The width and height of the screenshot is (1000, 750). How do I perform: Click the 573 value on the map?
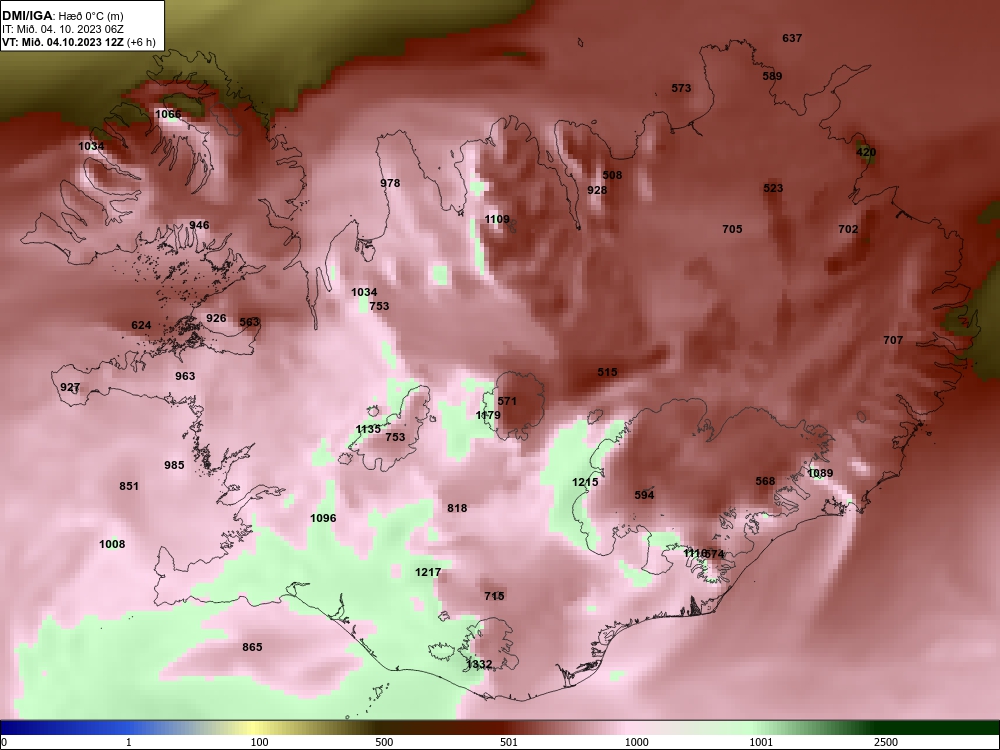point(681,88)
